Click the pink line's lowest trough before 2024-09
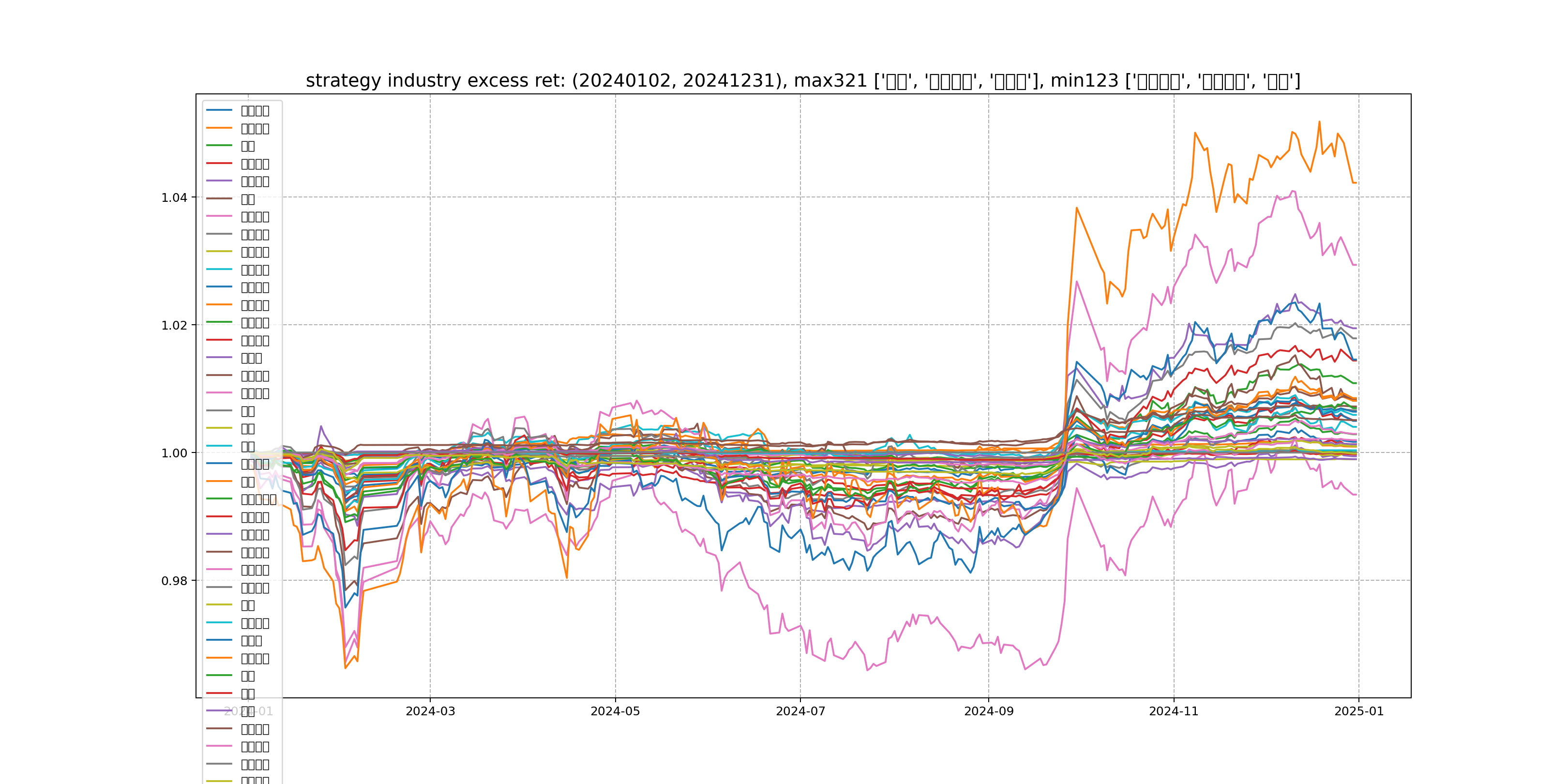 (867, 670)
